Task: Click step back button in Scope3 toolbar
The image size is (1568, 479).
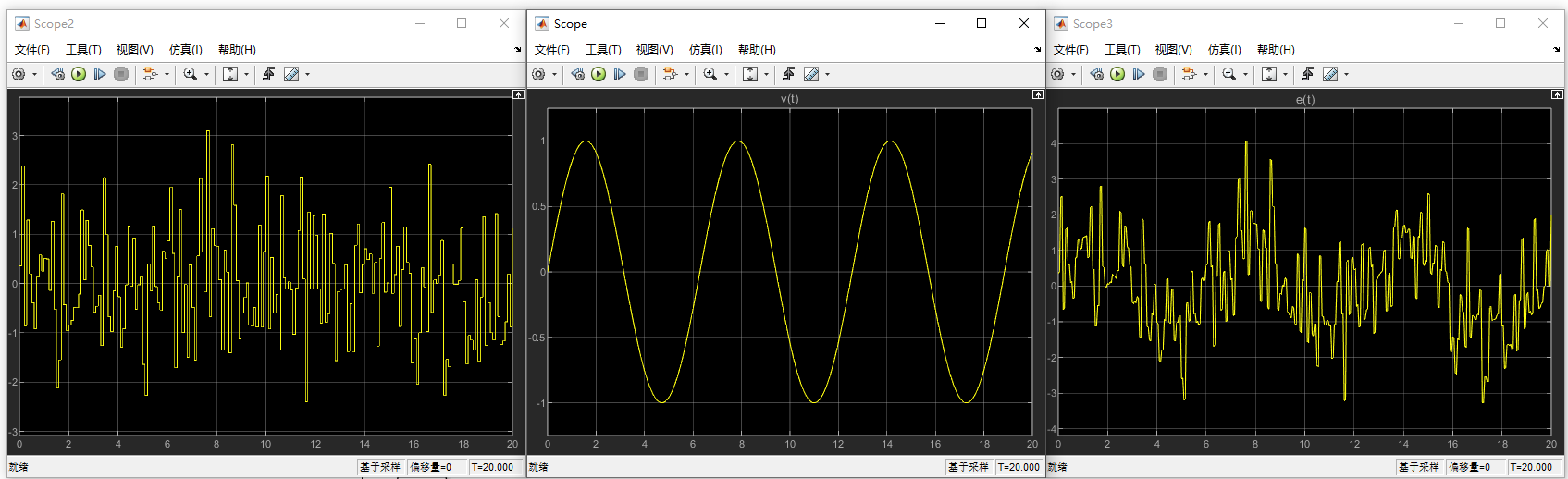Action: click(x=1096, y=74)
